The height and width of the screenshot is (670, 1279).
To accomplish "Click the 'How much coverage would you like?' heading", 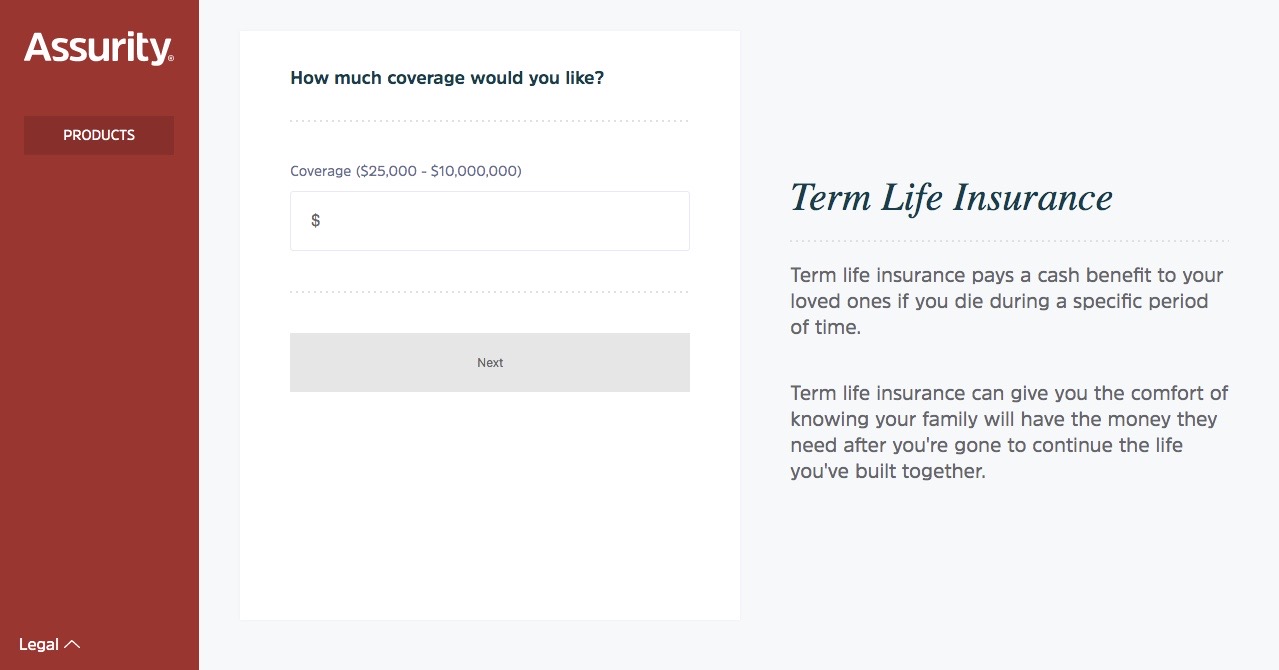I will [x=446, y=78].
